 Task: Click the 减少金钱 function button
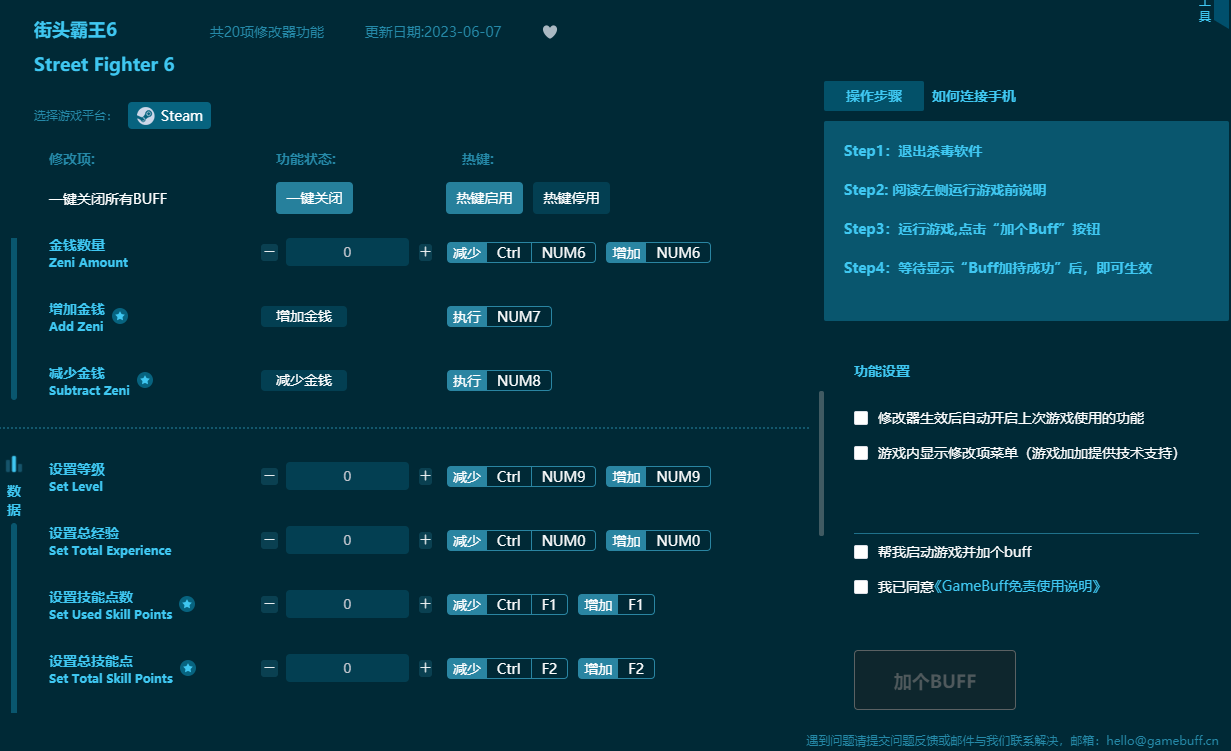coord(304,380)
